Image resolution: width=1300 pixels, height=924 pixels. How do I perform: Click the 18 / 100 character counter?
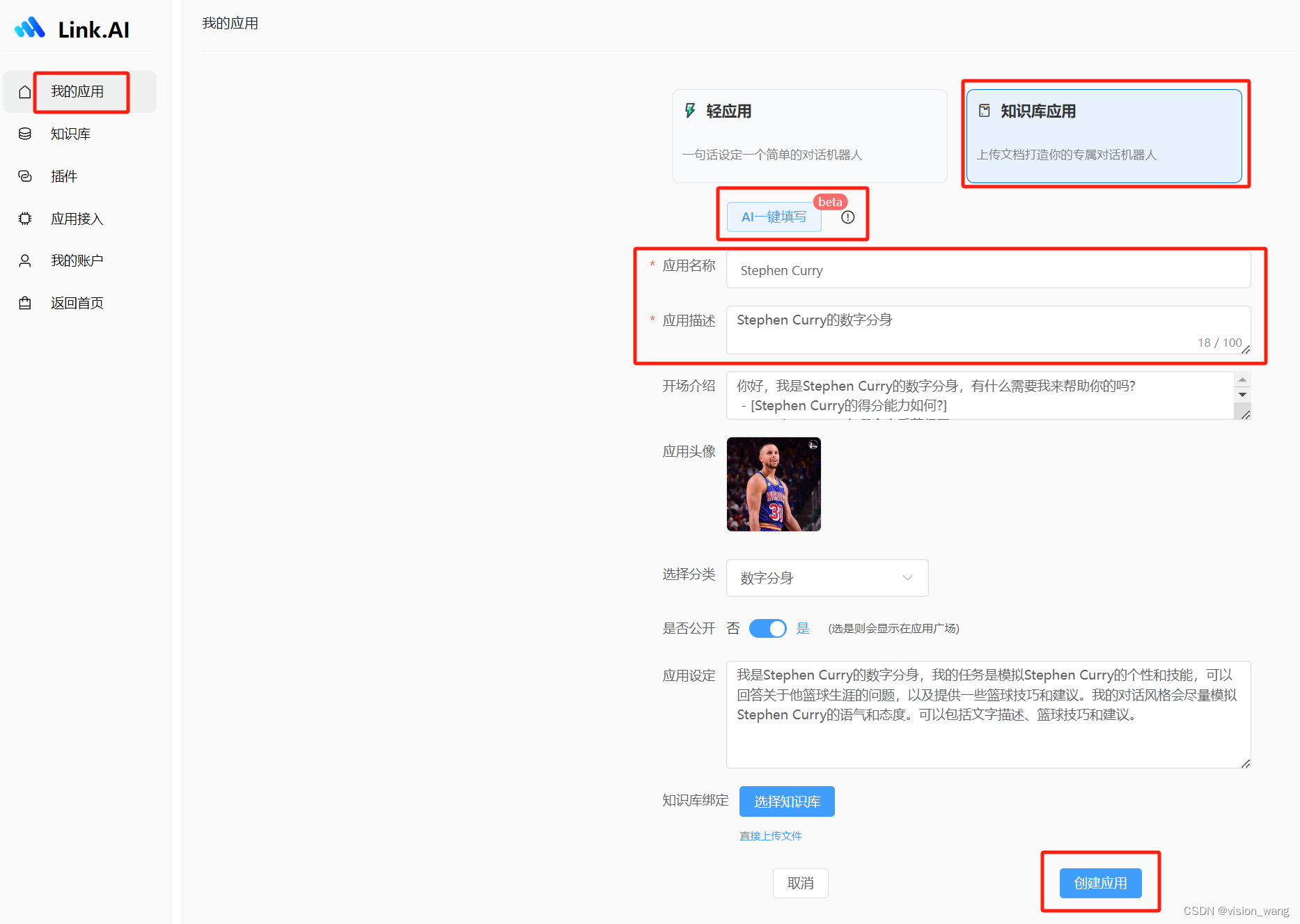point(1219,343)
